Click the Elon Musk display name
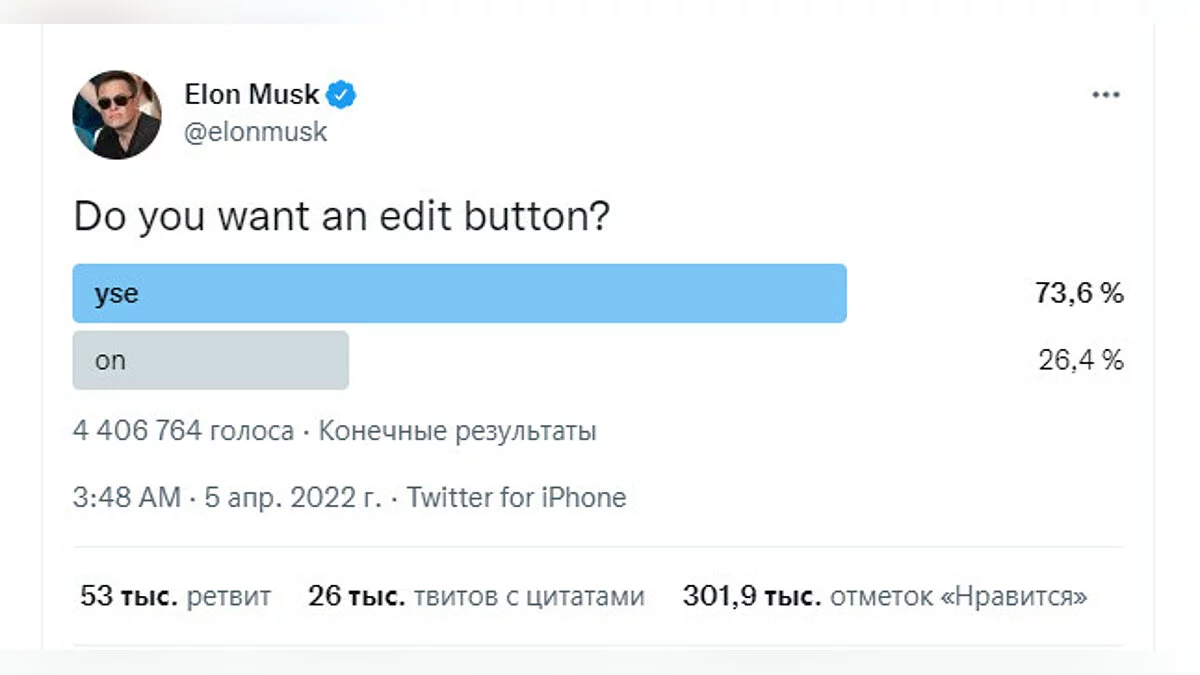 click(x=252, y=96)
